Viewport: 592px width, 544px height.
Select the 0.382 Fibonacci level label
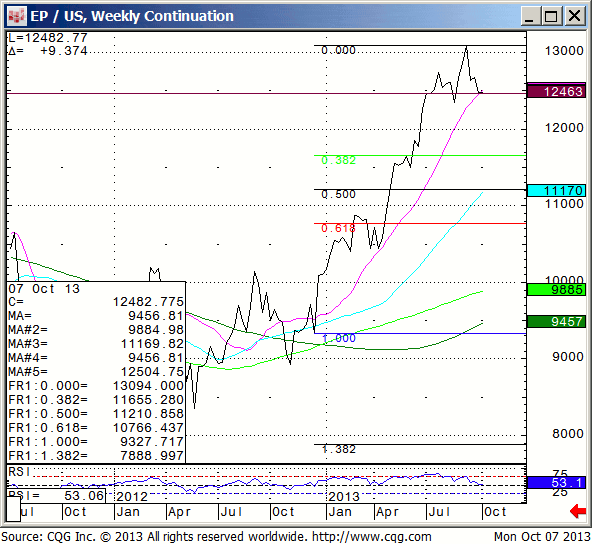point(338,160)
